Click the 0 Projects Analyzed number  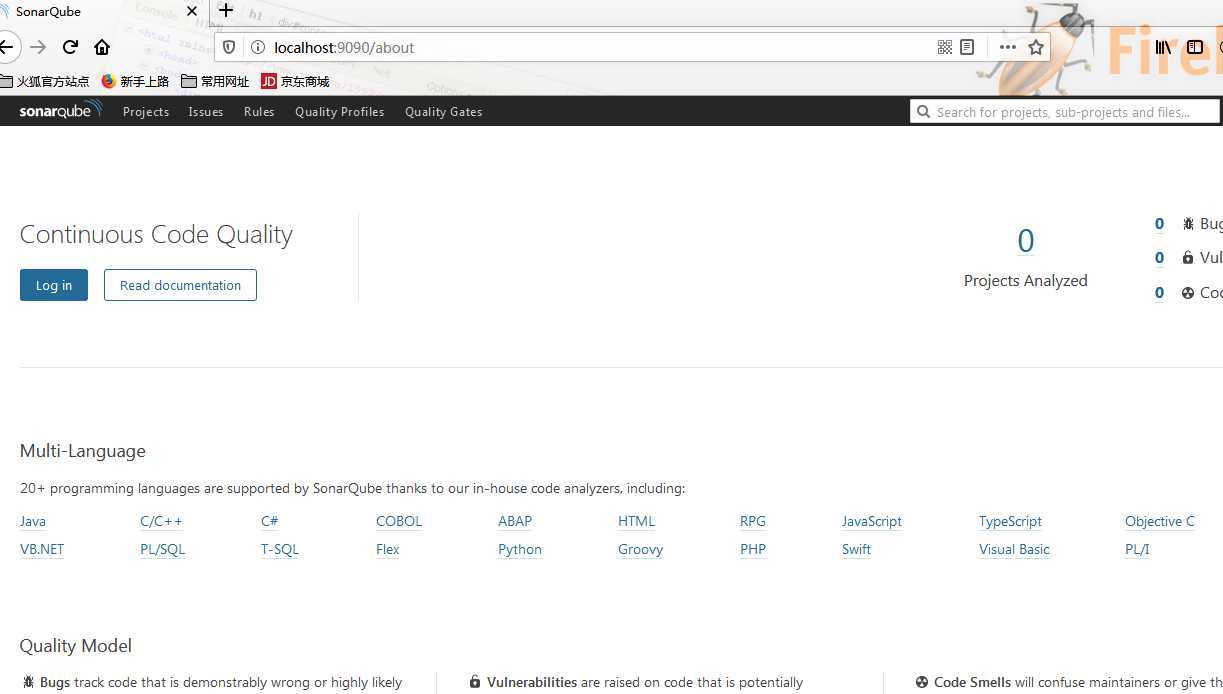1025,241
